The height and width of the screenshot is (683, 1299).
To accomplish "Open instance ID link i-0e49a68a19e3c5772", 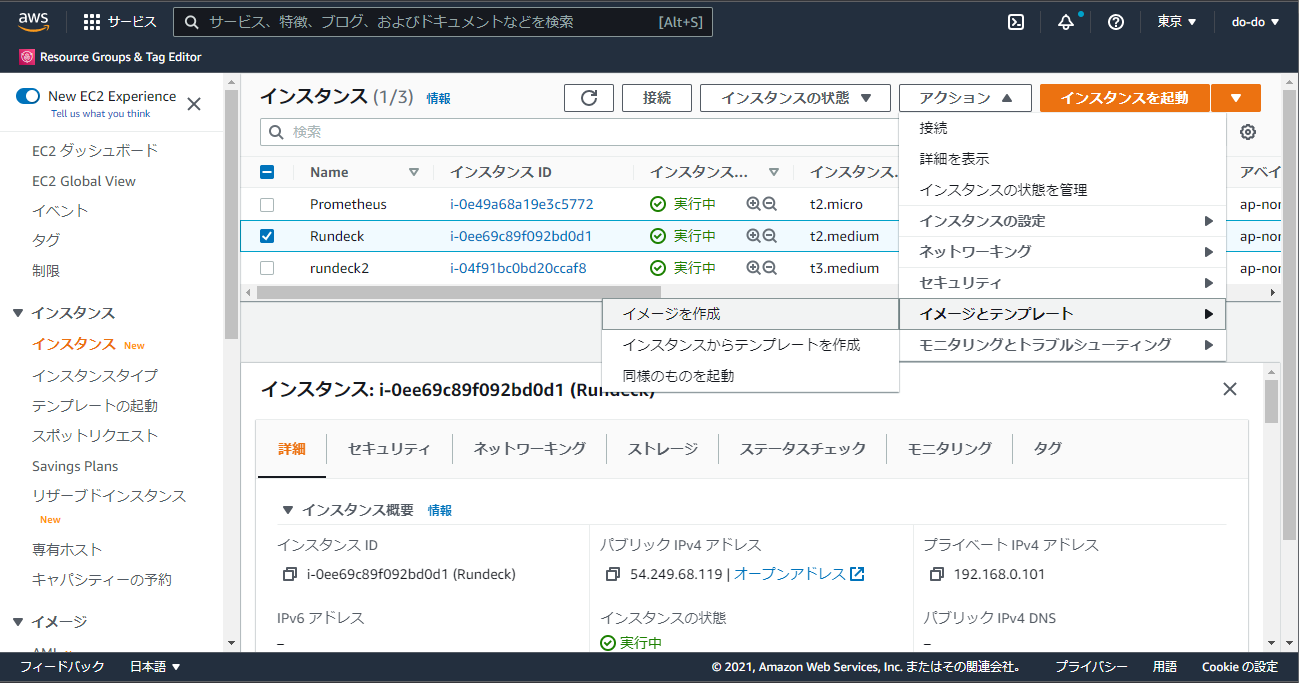I will (x=522, y=204).
